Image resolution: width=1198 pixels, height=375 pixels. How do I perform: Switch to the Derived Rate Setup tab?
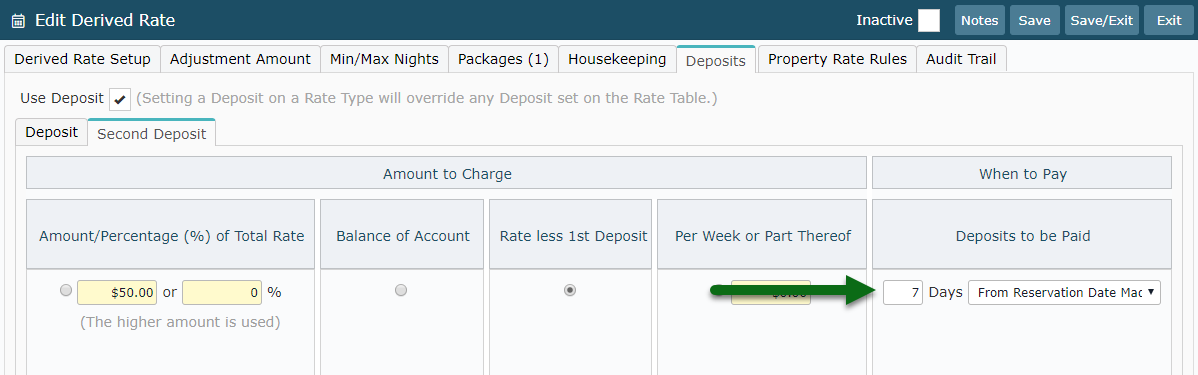(83, 60)
